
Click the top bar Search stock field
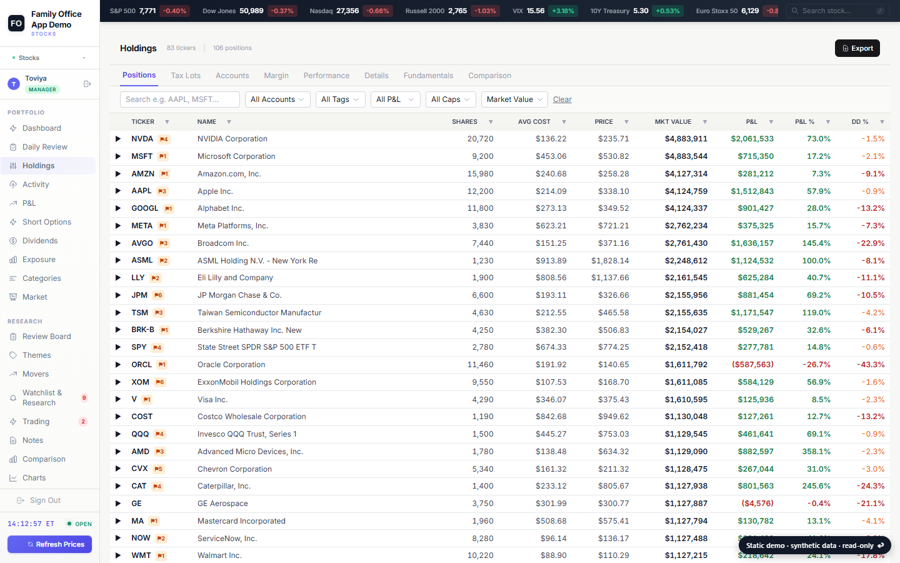click(x=837, y=11)
